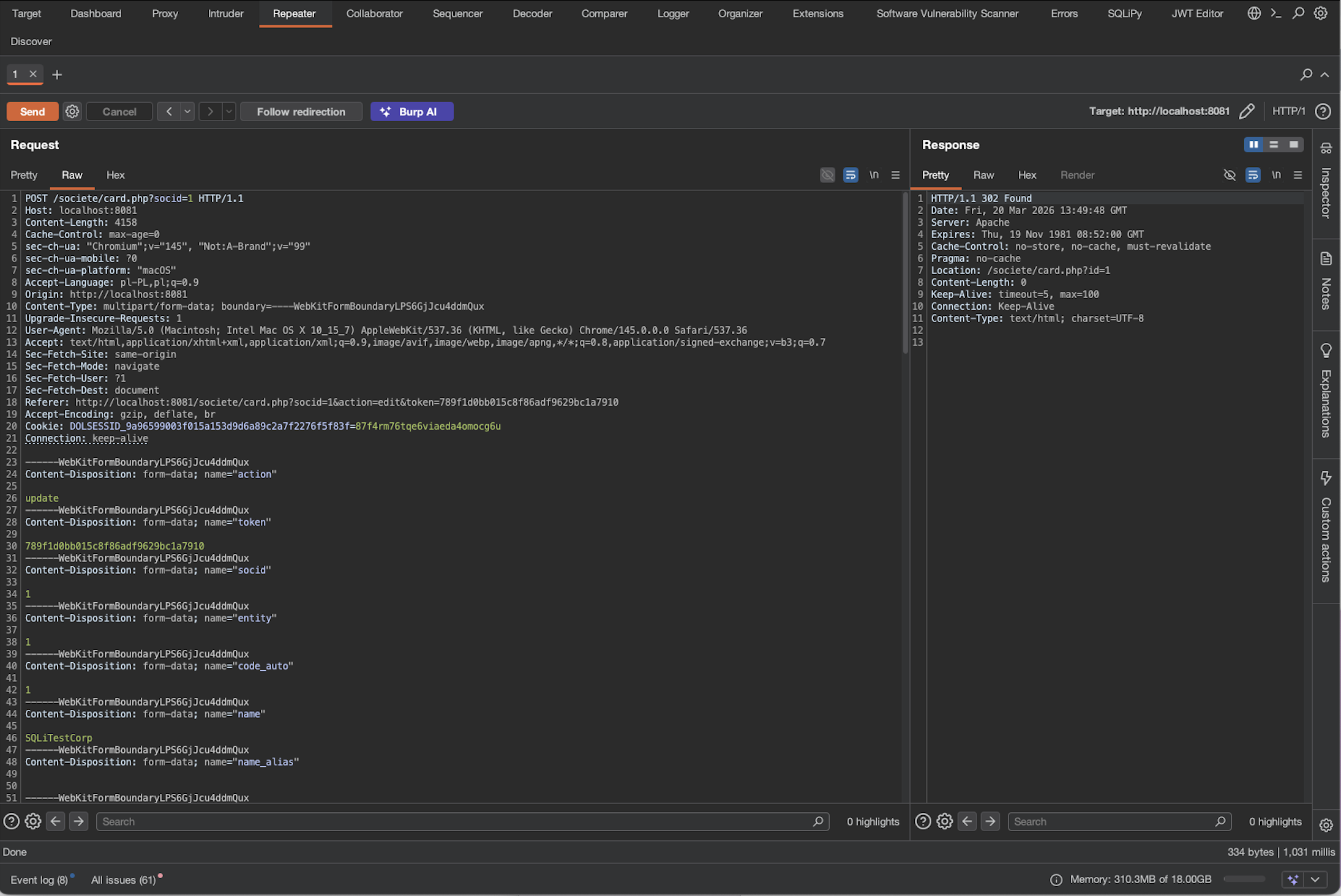Add a new Repeater tab
This screenshot has height=896, width=1341.
57,75
